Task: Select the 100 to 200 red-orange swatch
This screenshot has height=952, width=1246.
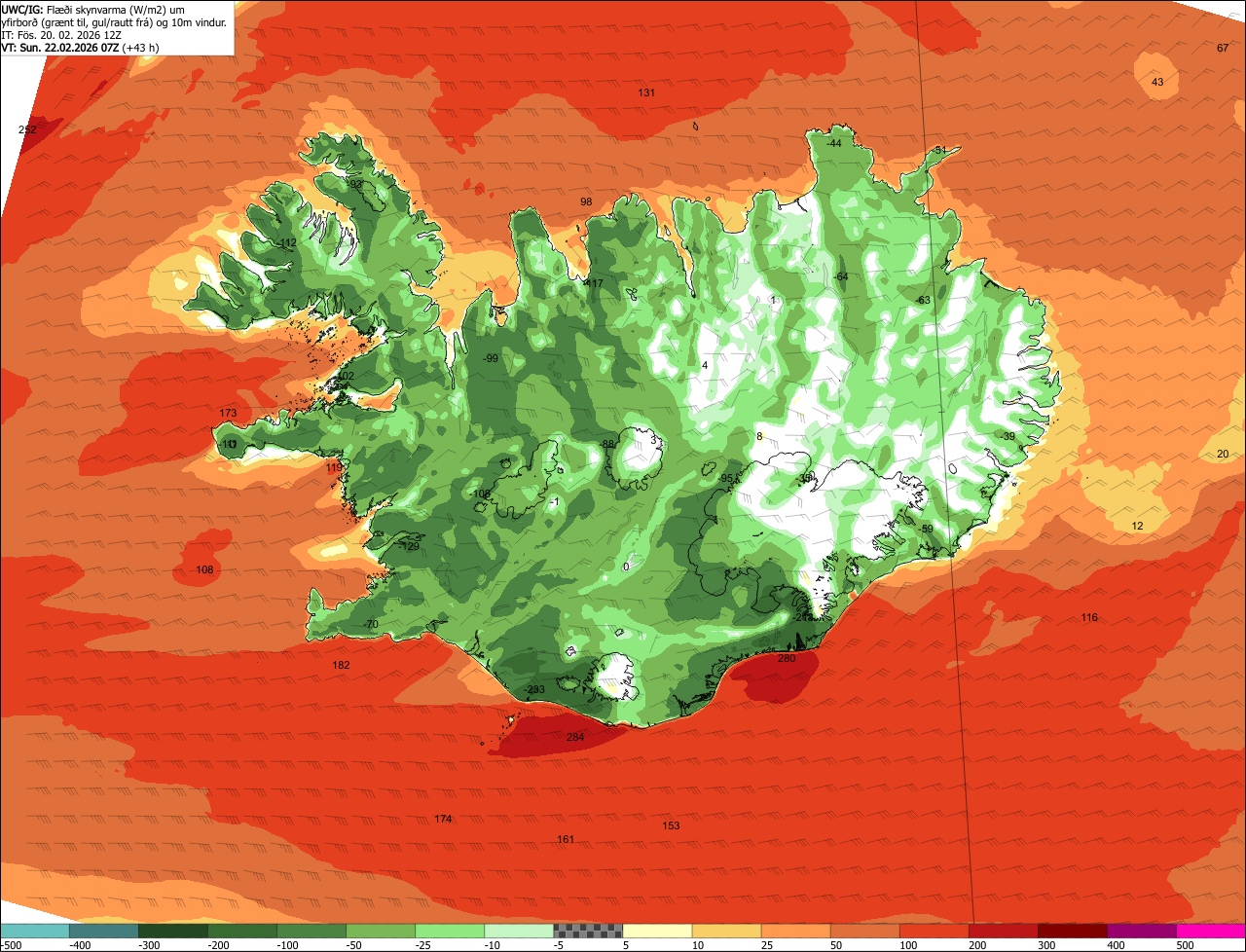Action: click(934, 931)
